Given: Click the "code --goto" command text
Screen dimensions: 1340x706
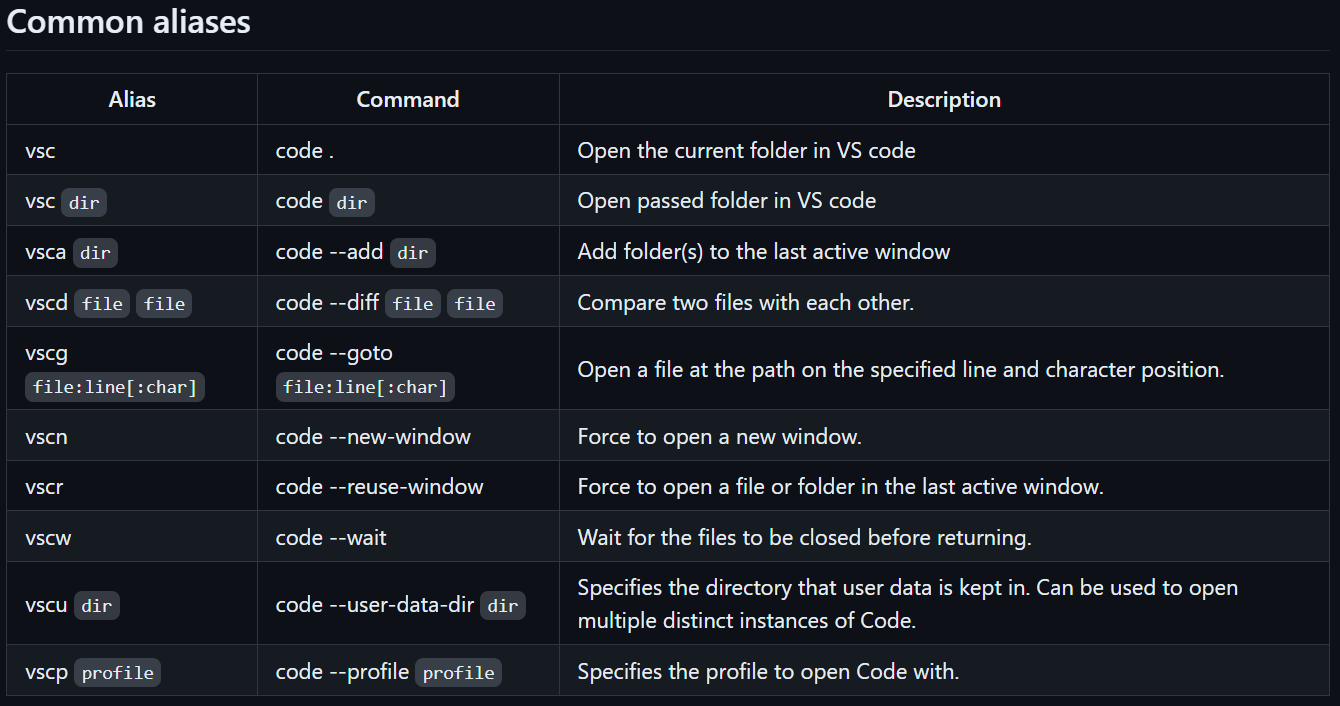Looking at the screenshot, I should (x=334, y=353).
